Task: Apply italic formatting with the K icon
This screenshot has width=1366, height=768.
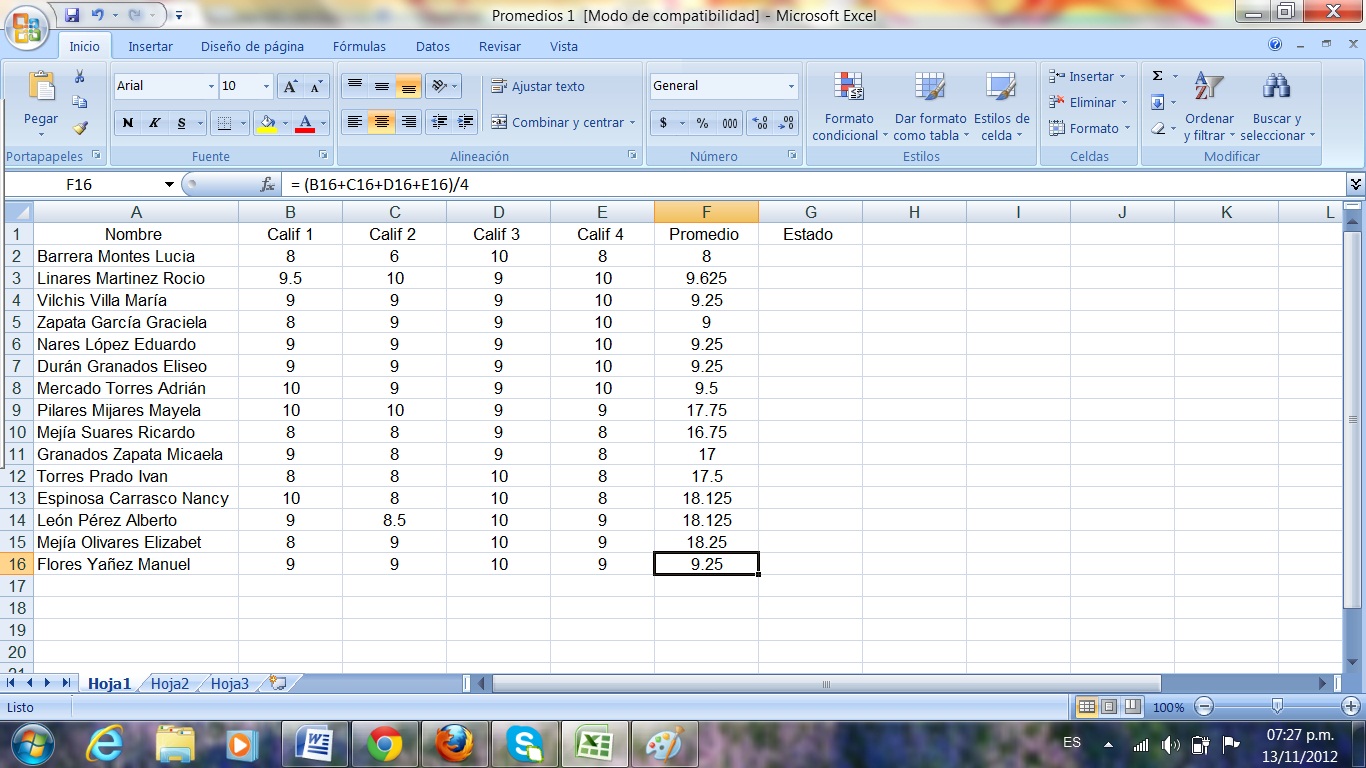Action: [154, 123]
